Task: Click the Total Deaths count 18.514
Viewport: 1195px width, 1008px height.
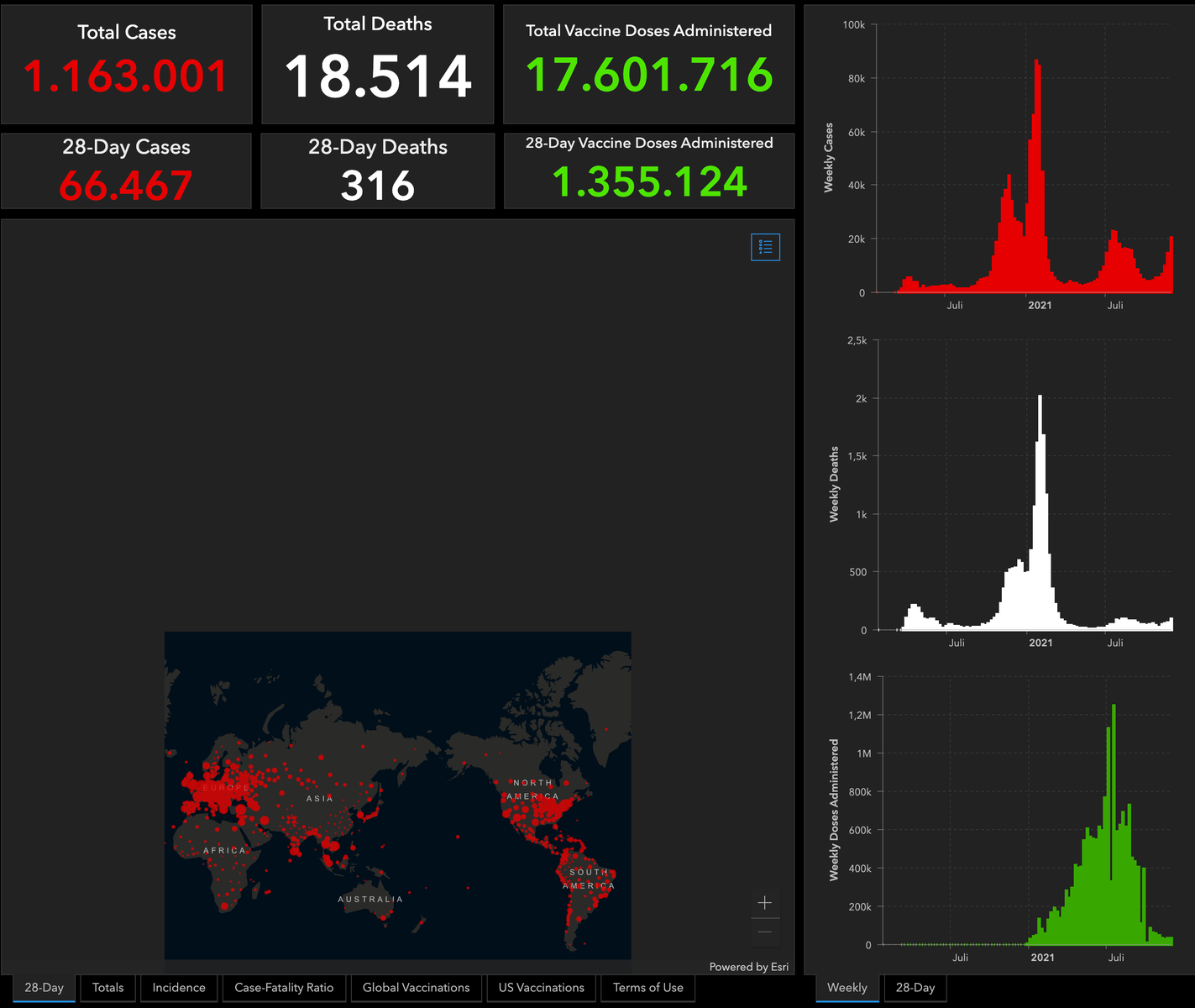Action: click(x=378, y=76)
